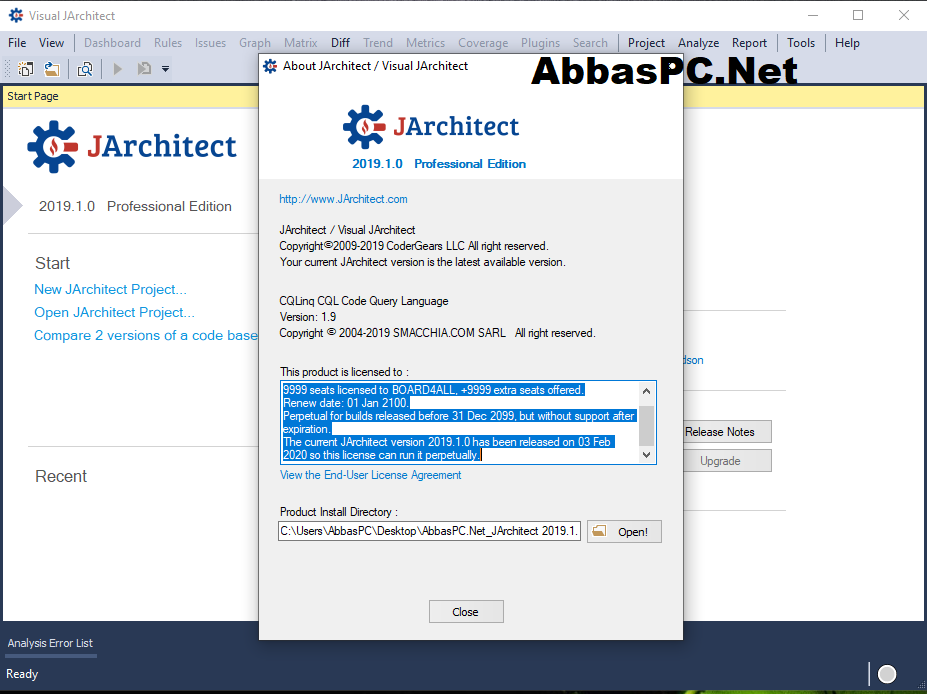Click the Recent heading on Start Page
Screen dimensions: 927x694
tap(61, 476)
